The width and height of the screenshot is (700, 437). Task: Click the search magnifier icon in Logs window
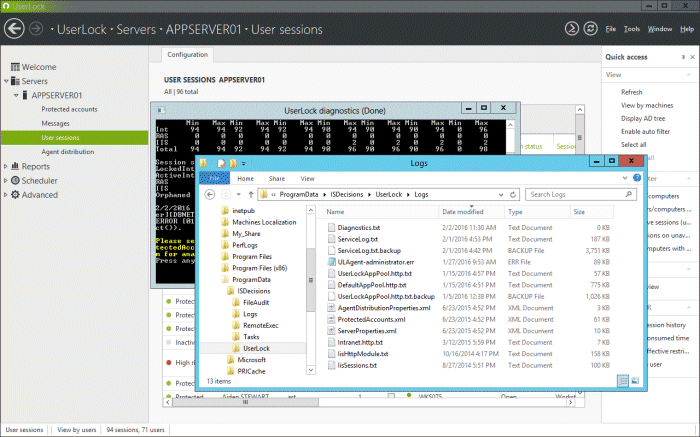click(629, 194)
